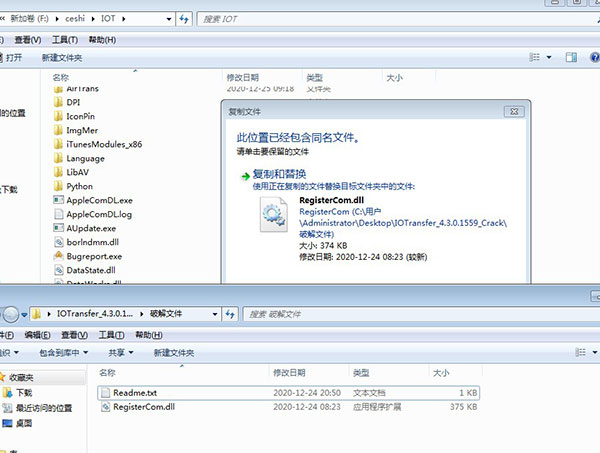600x453 pixels.
Task: Open 编辑(E) menu in lower window
Action: coord(37,335)
